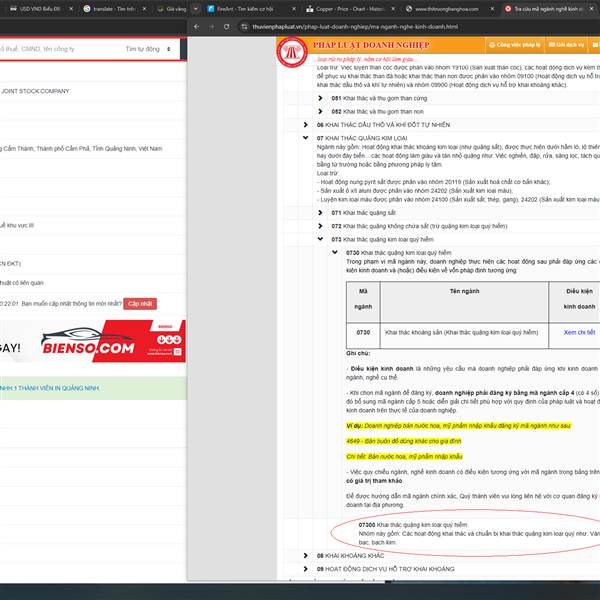Image resolution: width=600 pixels, height=600 pixels.
Task: Collapse 07 Khai thác quặng kim loại
Action: pyautogui.click(x=305, y=138)
